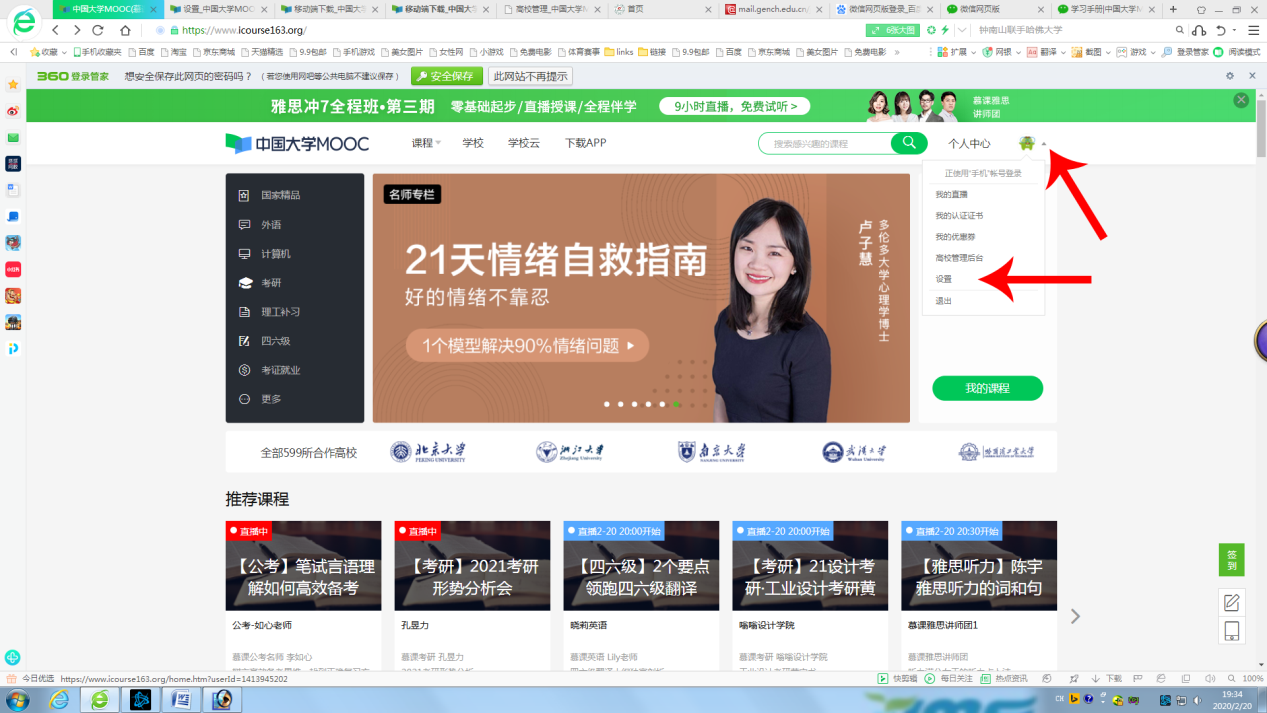Screen dimensions: 1267x713
Task: Click the browser refresh icon
Action: pyautogui.click(x=98, y=30)
